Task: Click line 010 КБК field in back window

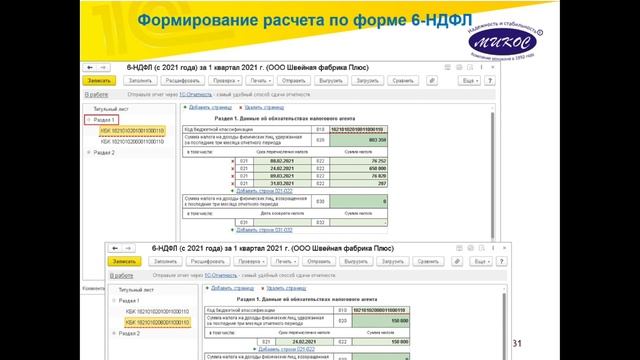Action: pyautogui.click(x=358, y=129)
